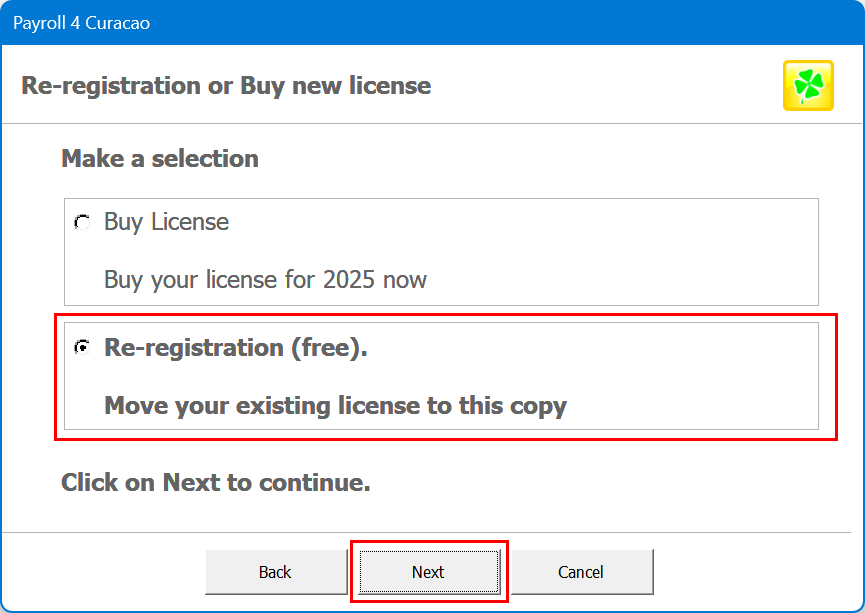Click the "Click on Next to continue." text
Image resolution: width=865 pixels, height=613 pixels.
(x=216, y=483)
